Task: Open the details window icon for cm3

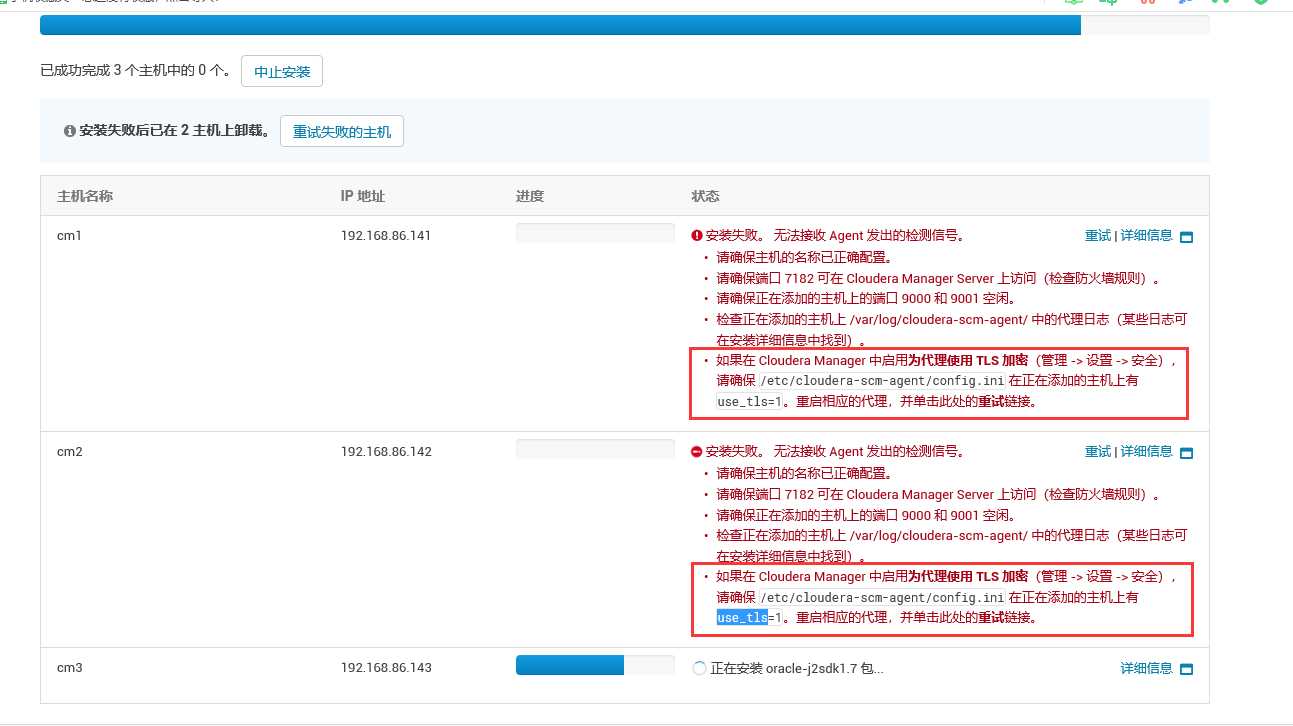Action: (x=1187, y=669)
